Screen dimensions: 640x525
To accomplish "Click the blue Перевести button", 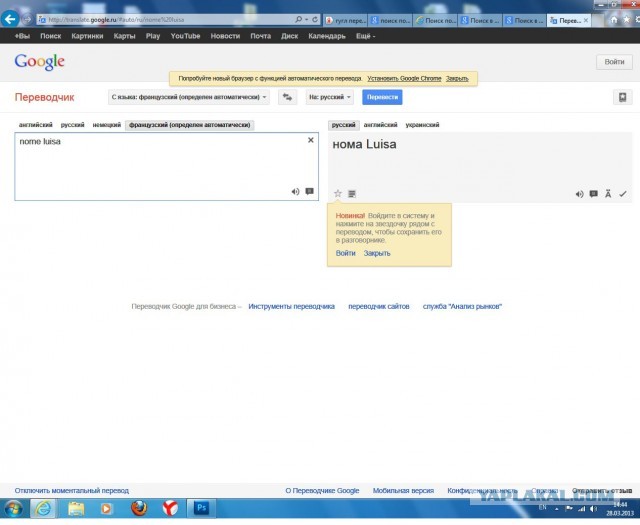I will (x=382, y=97).
